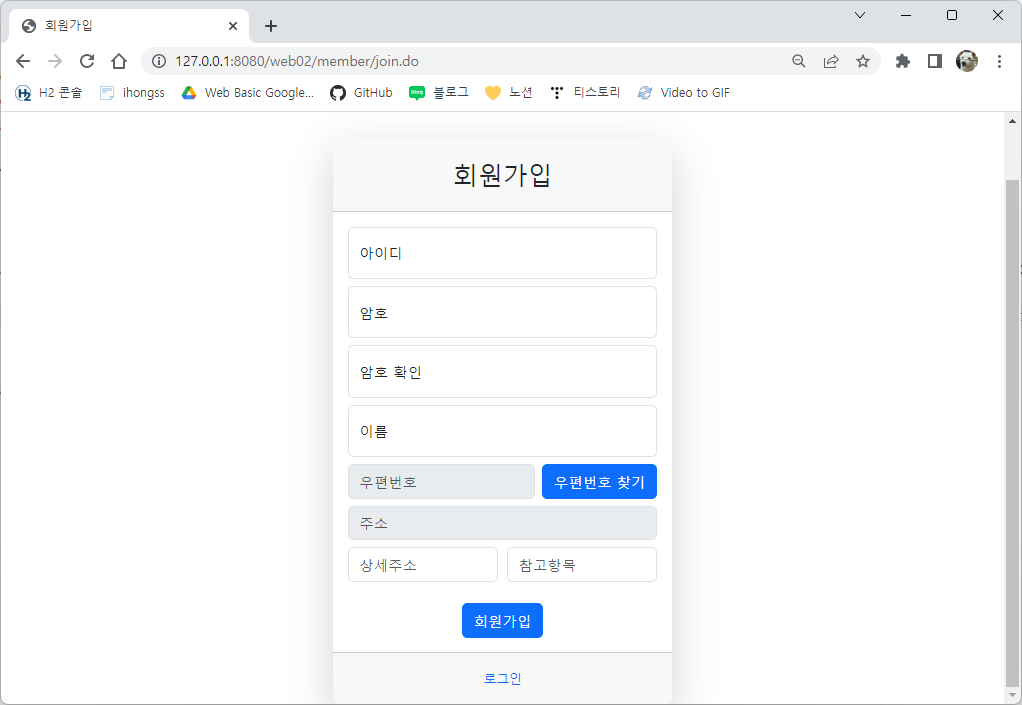Open the H2 콘솔 bookmark
This screenshot has width=1022, height=705.
coord(49,93)
